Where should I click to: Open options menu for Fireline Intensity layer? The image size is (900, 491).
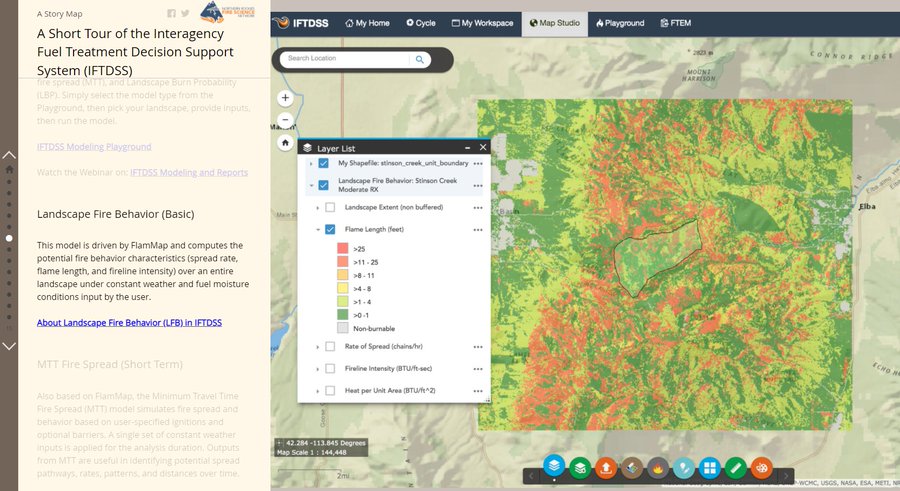[x=478, y=369]
